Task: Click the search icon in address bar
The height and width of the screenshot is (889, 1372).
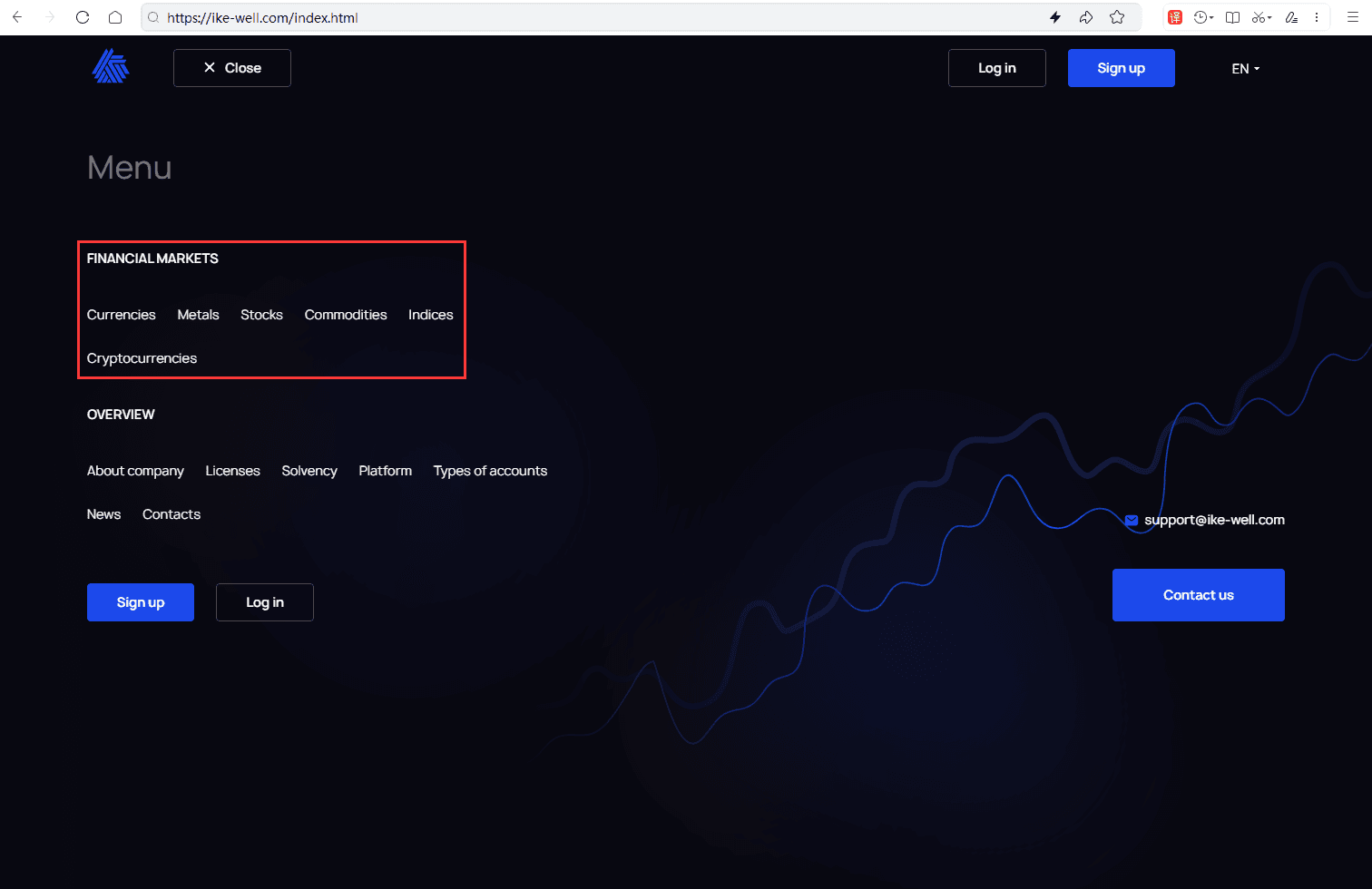Action: click(x=153, y=17)
